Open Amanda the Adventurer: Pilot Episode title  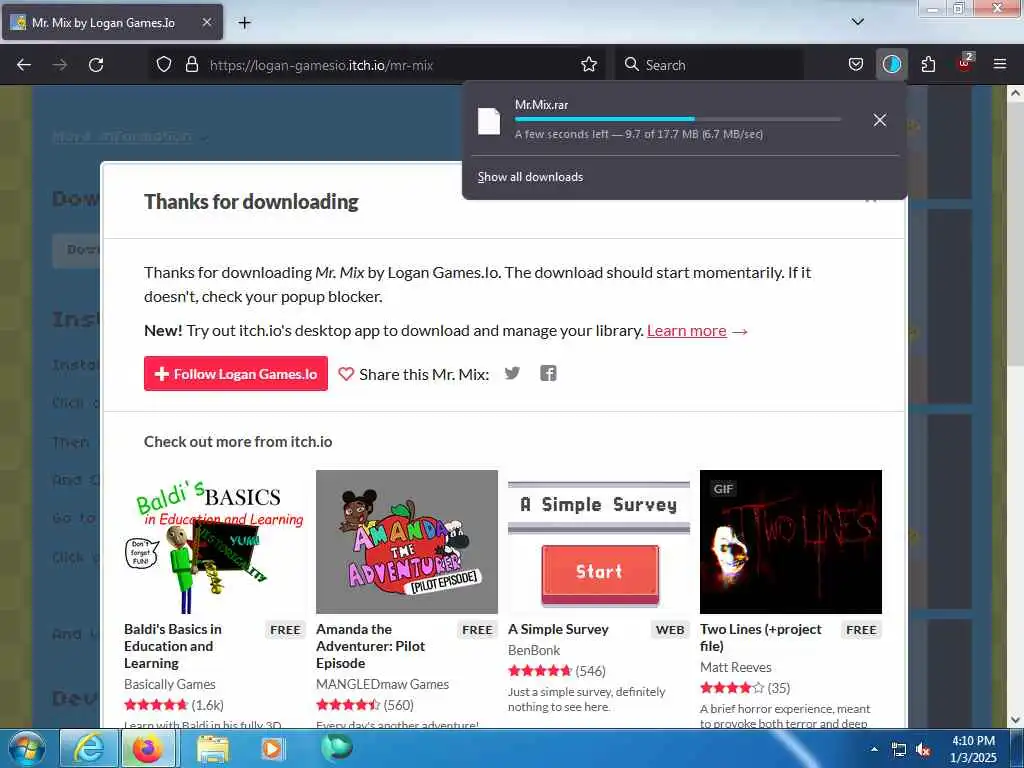pyautogui.click(x=370, y=646)
